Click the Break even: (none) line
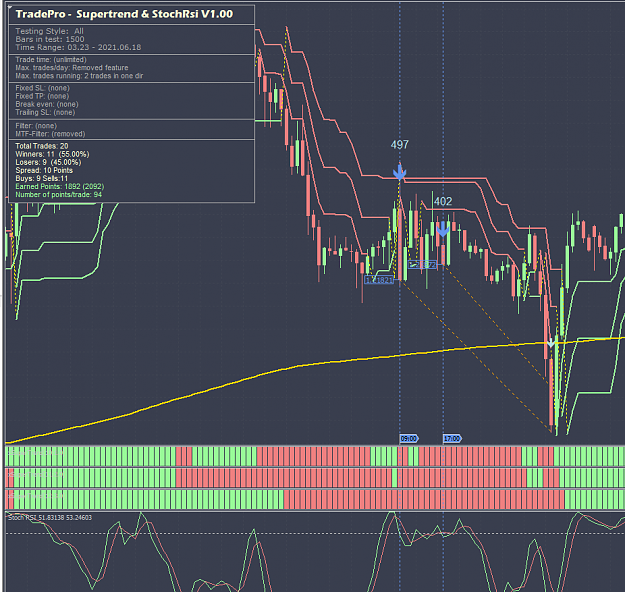 [x=47, y=104]
